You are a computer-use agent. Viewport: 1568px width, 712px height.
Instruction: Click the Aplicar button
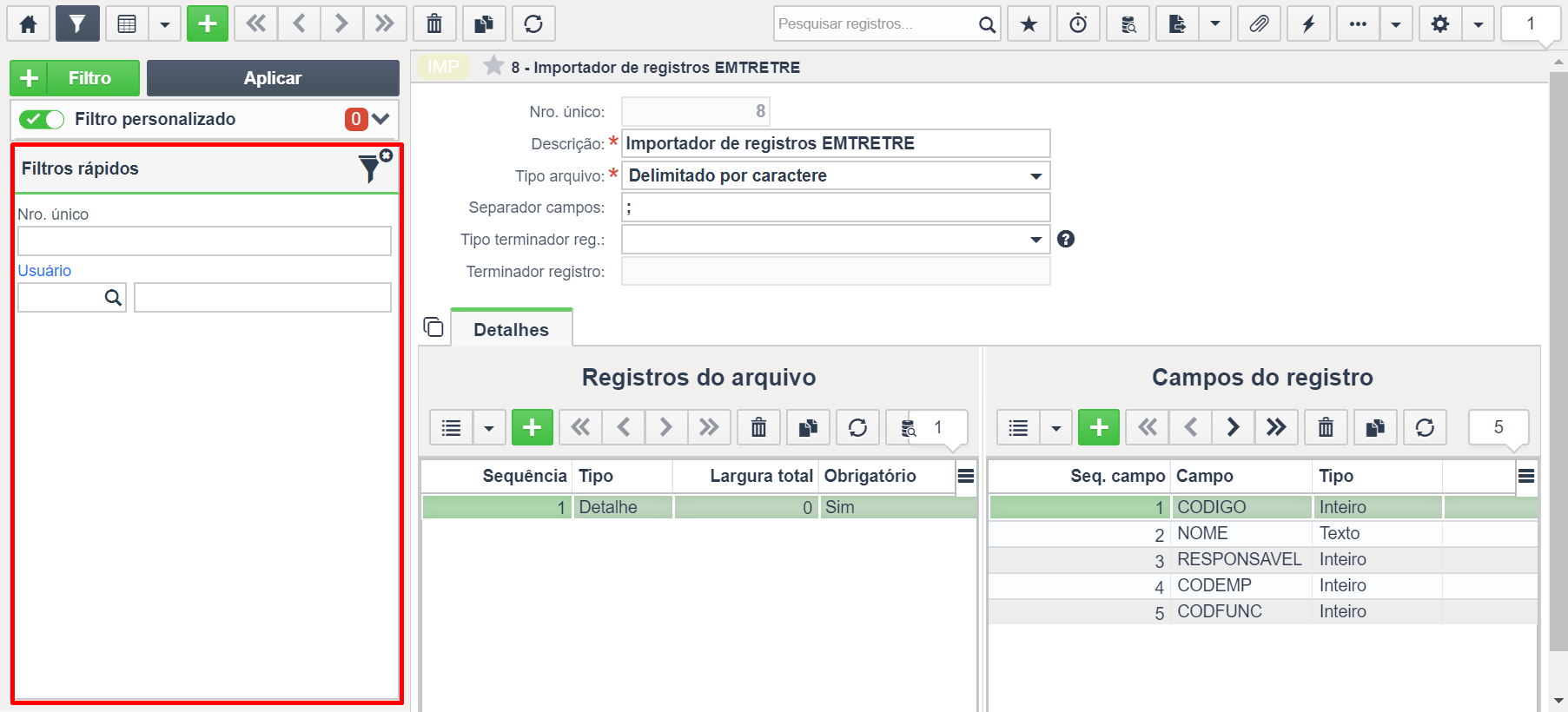coord(273,78)
